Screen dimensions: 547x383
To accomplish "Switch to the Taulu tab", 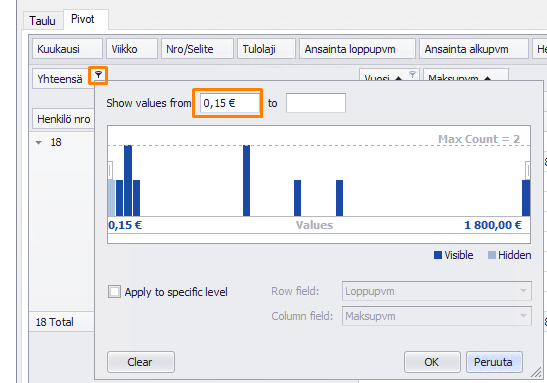I will (43, 20).
